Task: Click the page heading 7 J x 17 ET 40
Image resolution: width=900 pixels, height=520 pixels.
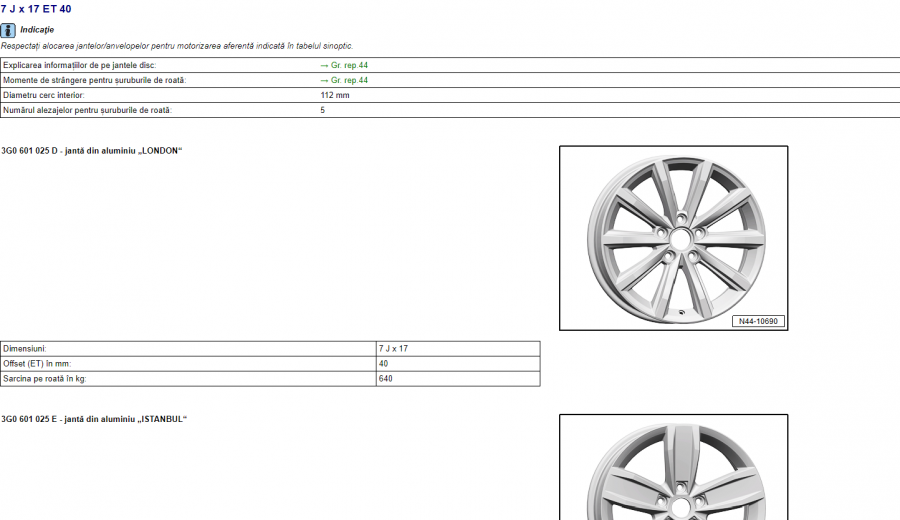Action: click(x=36, y=9)
